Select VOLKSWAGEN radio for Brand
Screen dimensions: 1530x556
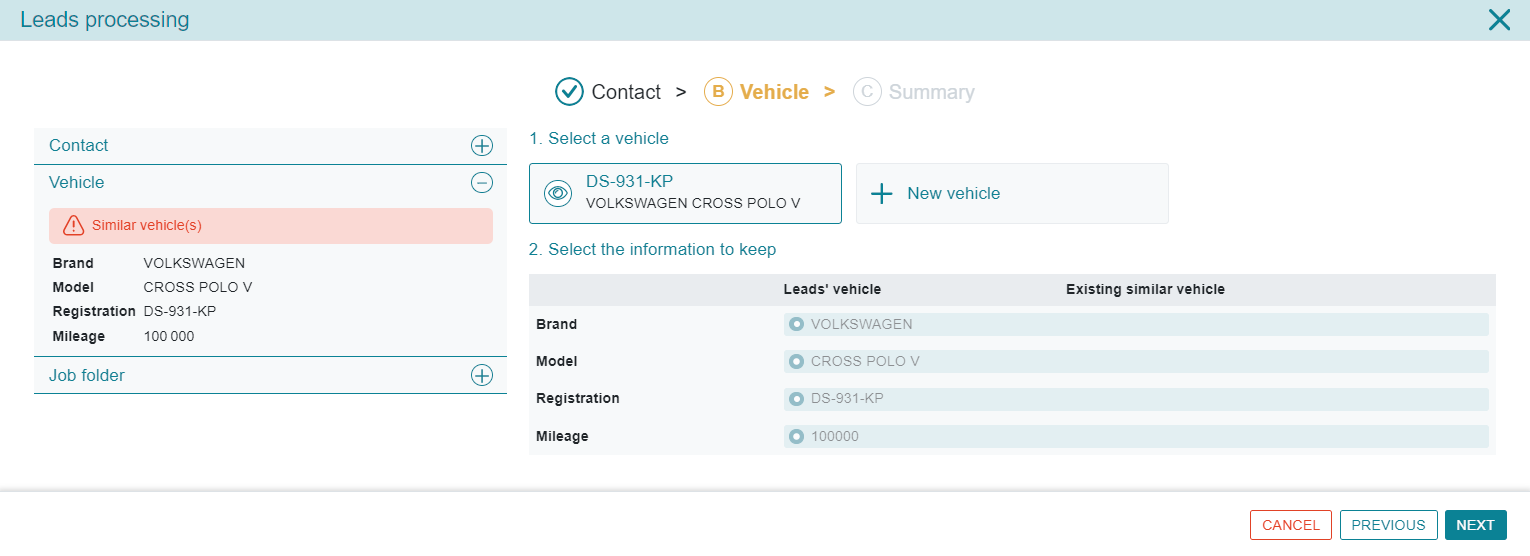pos(796,324)
